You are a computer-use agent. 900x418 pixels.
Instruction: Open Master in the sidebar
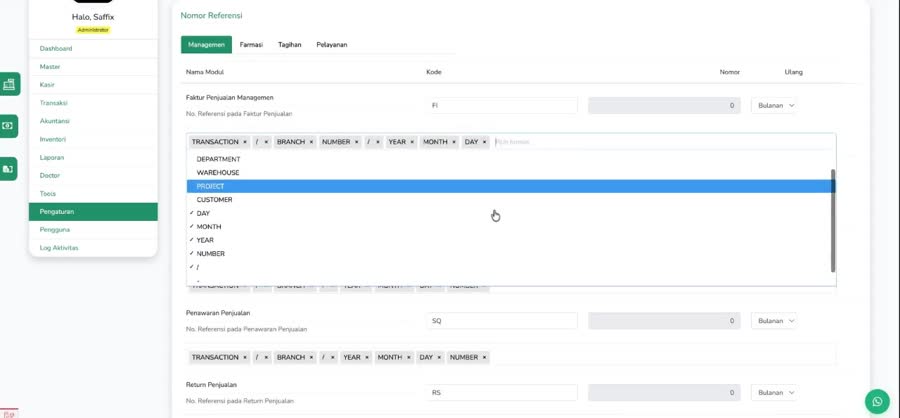pos(93,67)
